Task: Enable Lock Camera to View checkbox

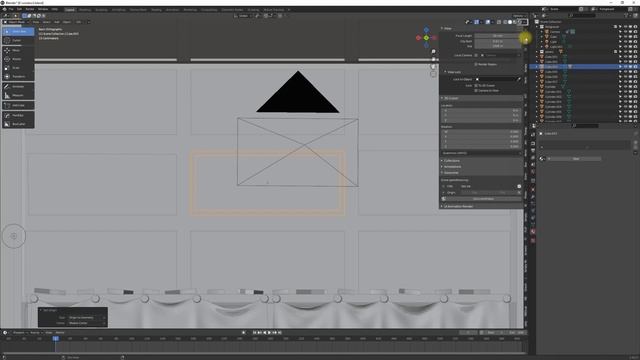Action: pyautogui.click(x=476, y=91)
